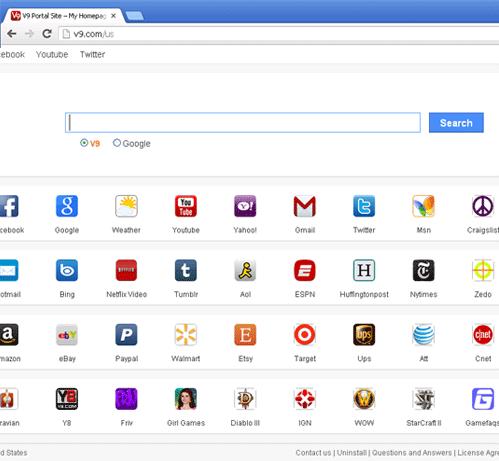This screenshot has width=499, height=461.
Task: Focus the v9.com/us address bar
Action: 279,34
